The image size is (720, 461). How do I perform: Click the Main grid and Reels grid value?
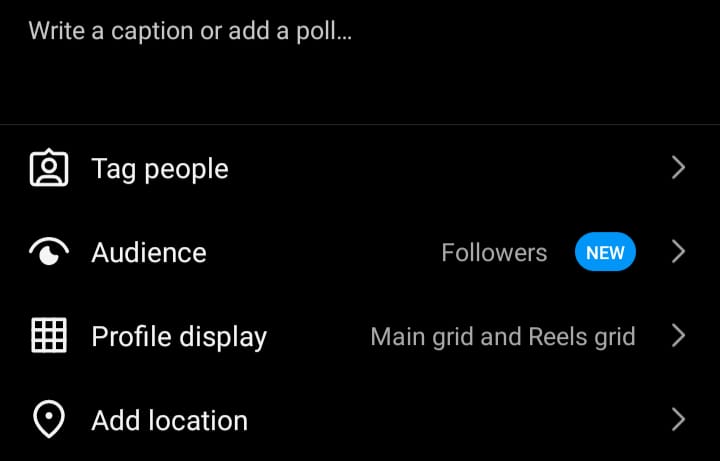(503, 337)
